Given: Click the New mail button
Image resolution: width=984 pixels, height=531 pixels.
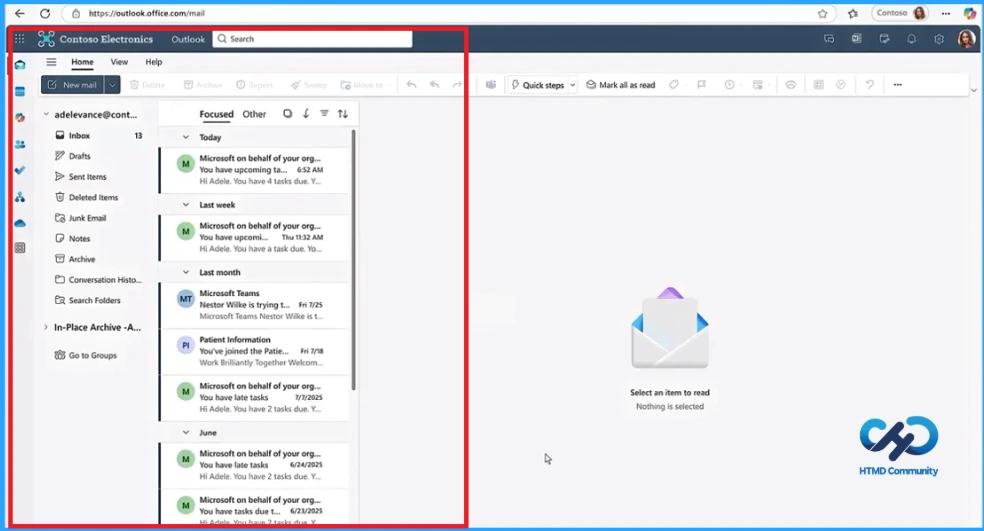Looking at the screenshot, I should pyautogui.click(x=73, y=85).
